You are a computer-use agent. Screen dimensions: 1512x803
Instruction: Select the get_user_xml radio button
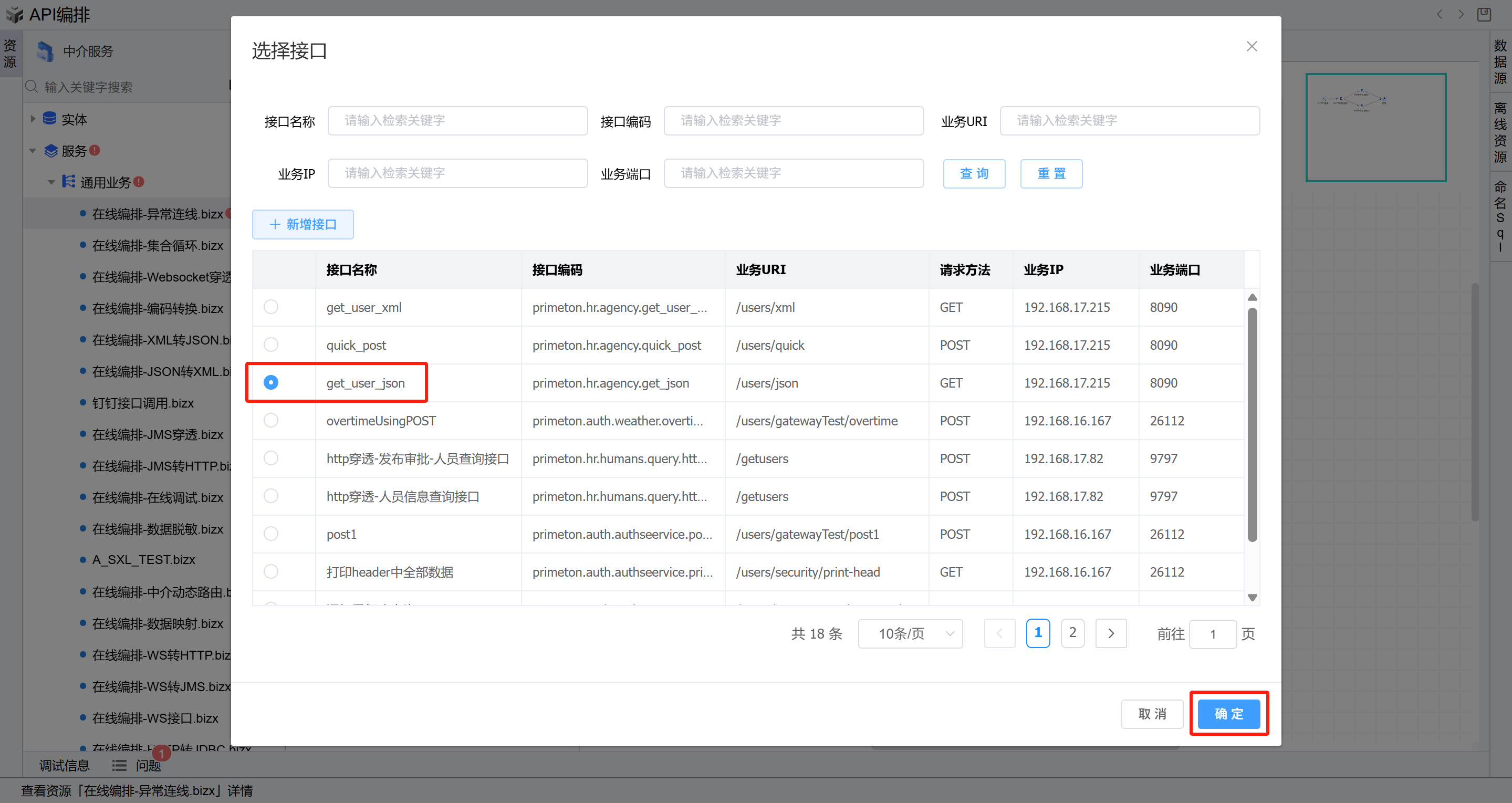tap(270, 307)
